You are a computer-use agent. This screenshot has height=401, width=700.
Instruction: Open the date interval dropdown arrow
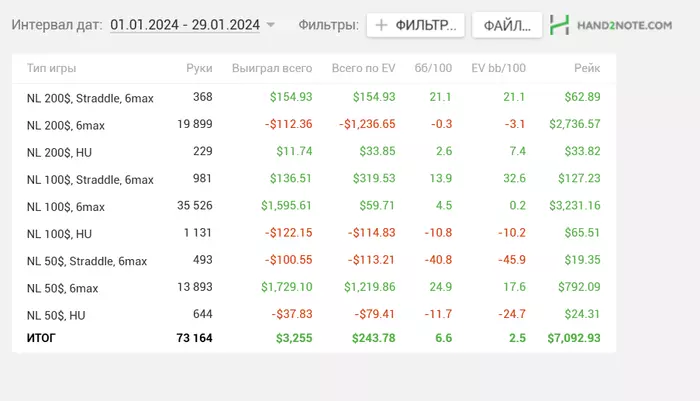pyautogui.click(x=271, y=26)
